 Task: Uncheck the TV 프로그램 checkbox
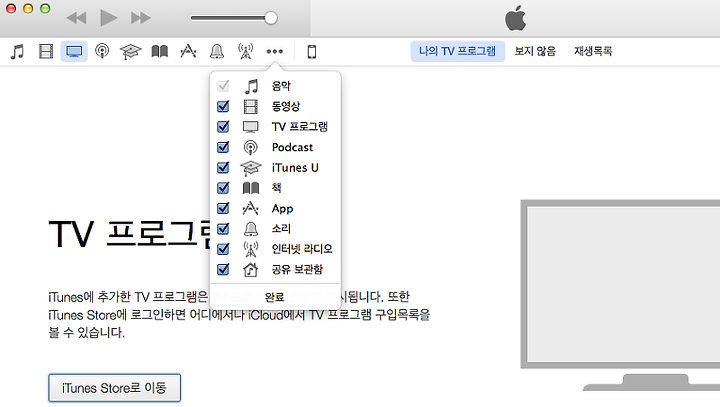click(223, 126)
